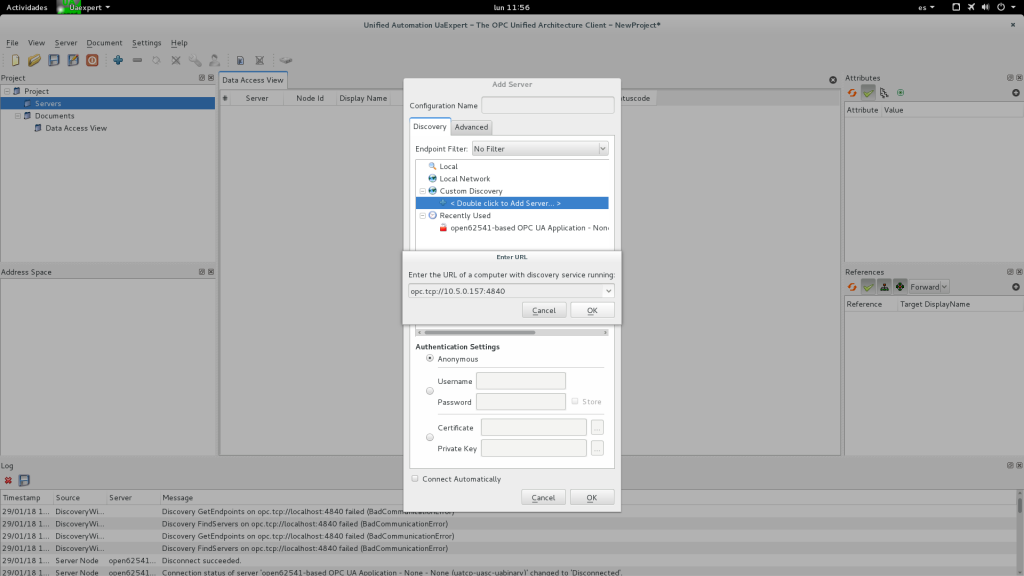Viewport: 1024px width, 576px height.
Task: Click the discovery URL text field
Action: (505, 291)
